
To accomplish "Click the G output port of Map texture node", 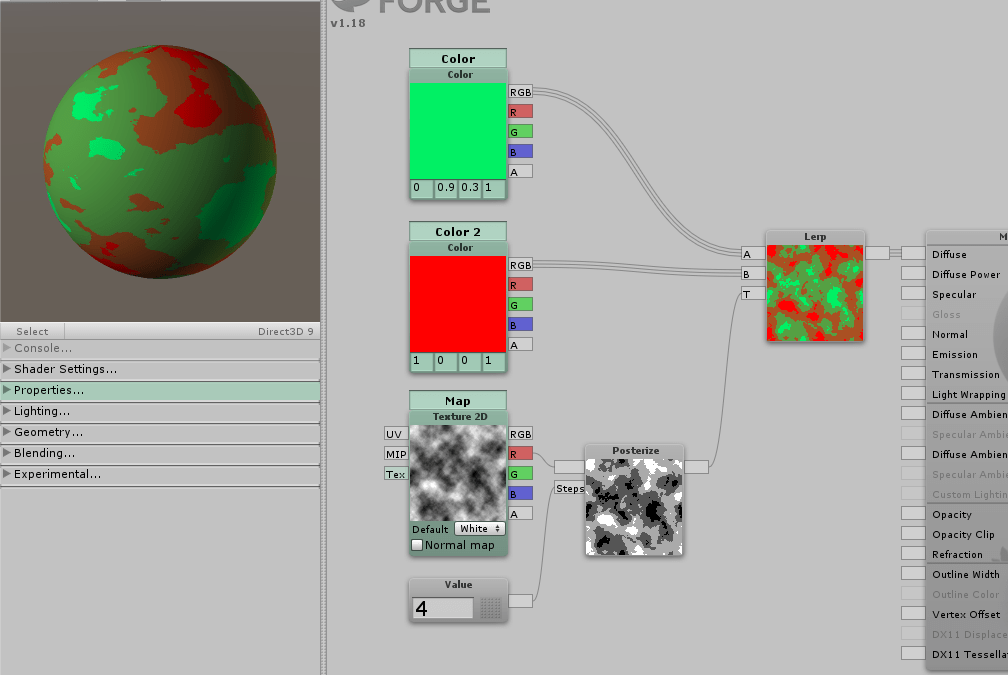I will pyautogui.click(x=520, y=474).
